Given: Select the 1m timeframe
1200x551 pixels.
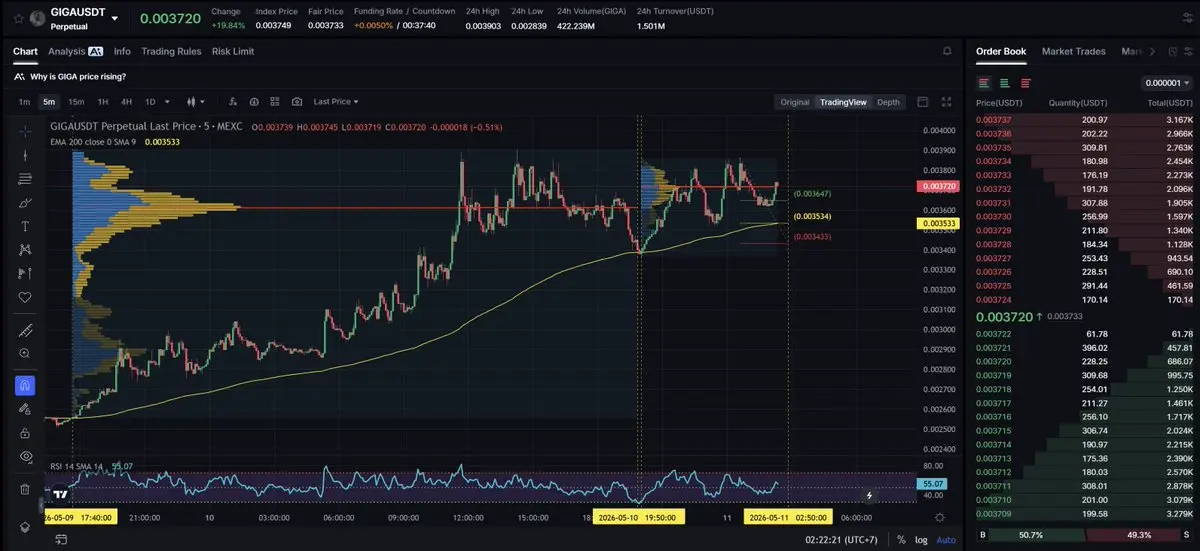Looking at the screenshot, I should click(x=24, y=102).
